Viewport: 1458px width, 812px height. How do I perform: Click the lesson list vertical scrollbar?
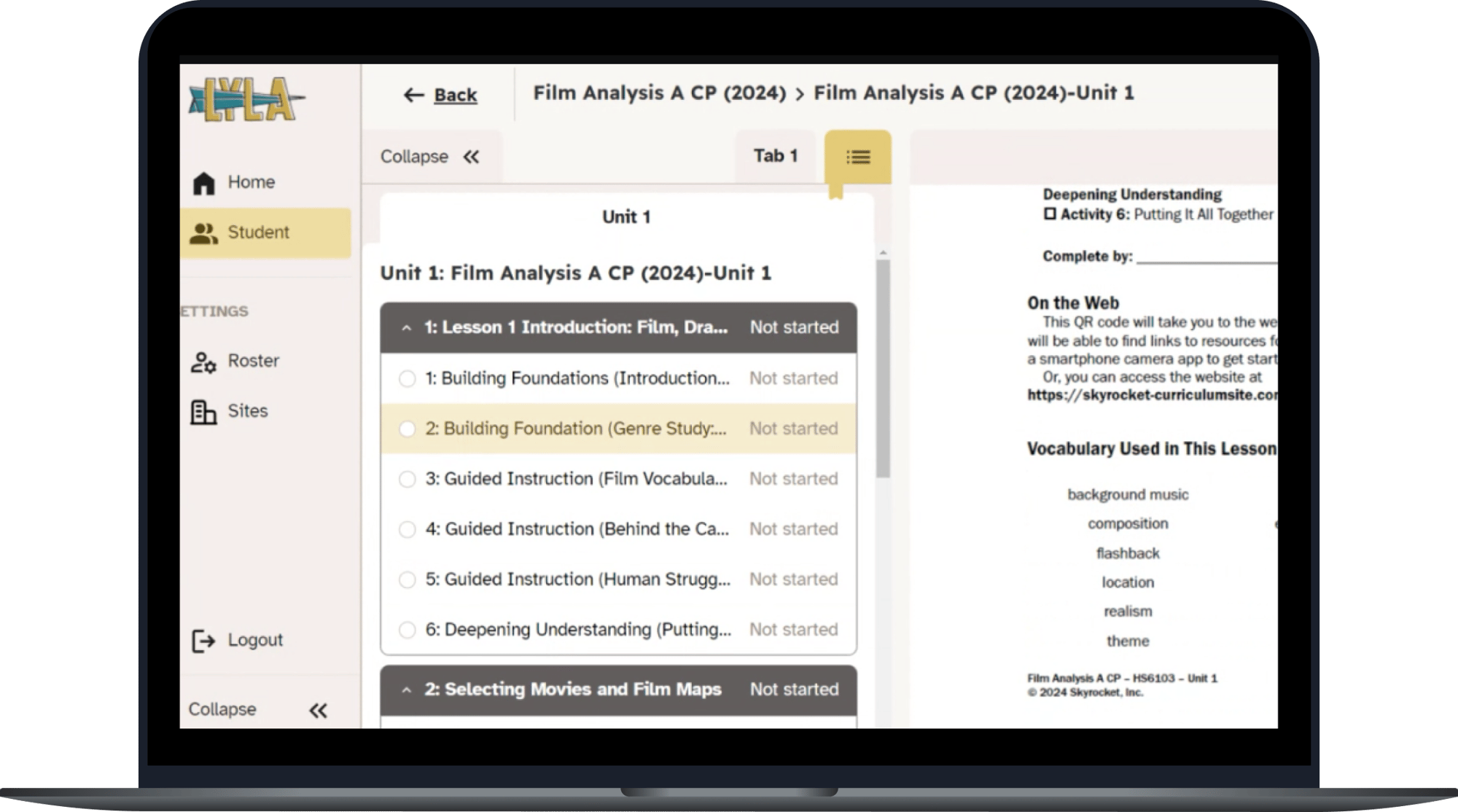tap(883, 368)
